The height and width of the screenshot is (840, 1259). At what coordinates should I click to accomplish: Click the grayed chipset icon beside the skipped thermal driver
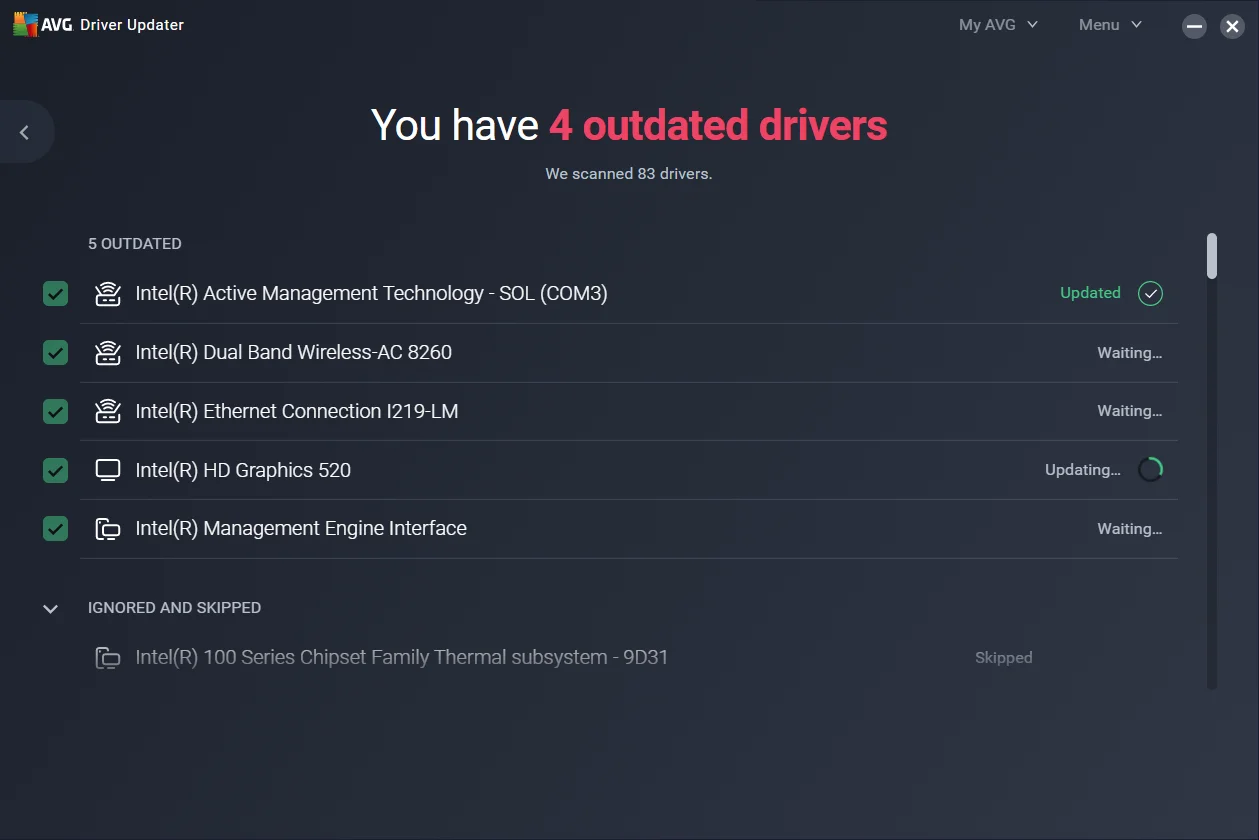tap(107, 657)
